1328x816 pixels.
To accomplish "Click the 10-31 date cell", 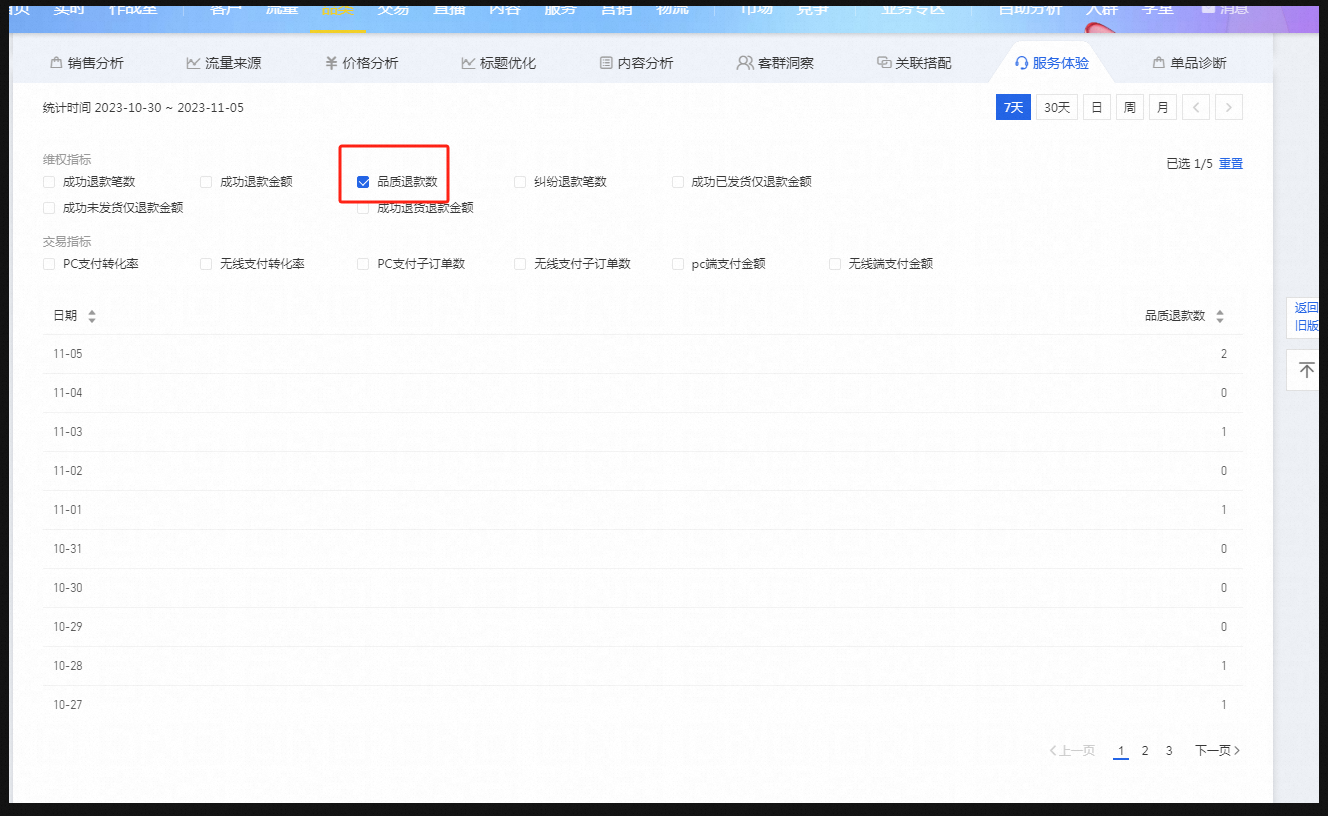I will [68, 549].
